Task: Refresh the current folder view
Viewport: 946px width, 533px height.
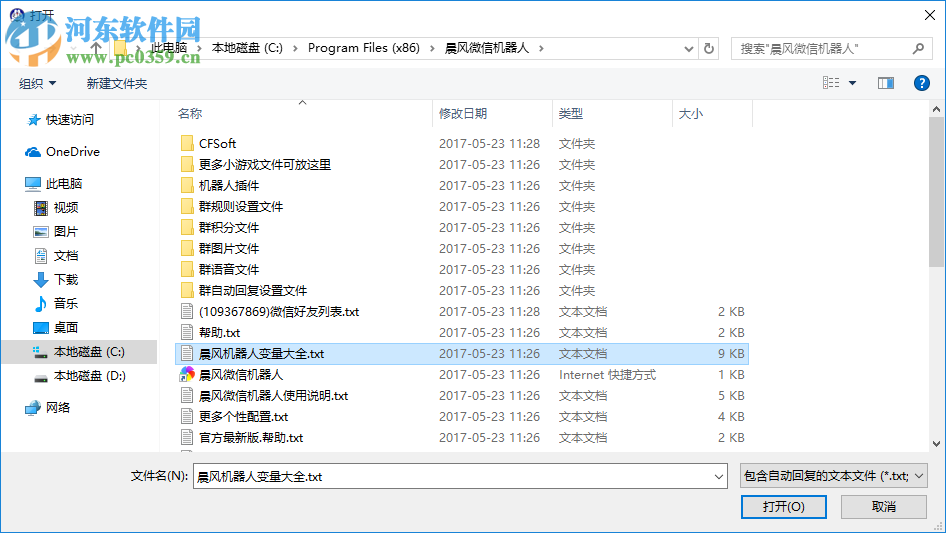Action: (x=709, y=48)
